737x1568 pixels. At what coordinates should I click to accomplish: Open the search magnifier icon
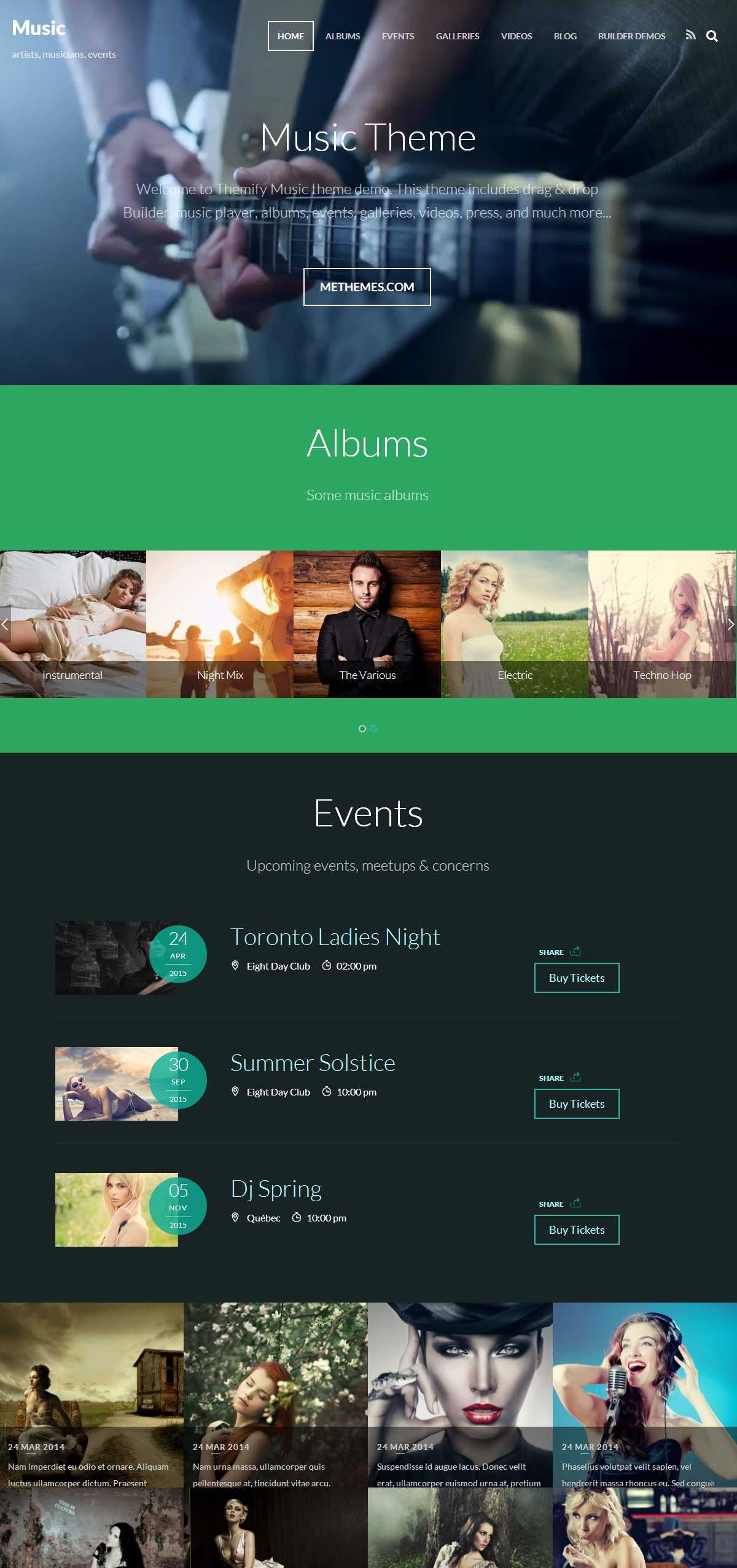coord(712,36)
